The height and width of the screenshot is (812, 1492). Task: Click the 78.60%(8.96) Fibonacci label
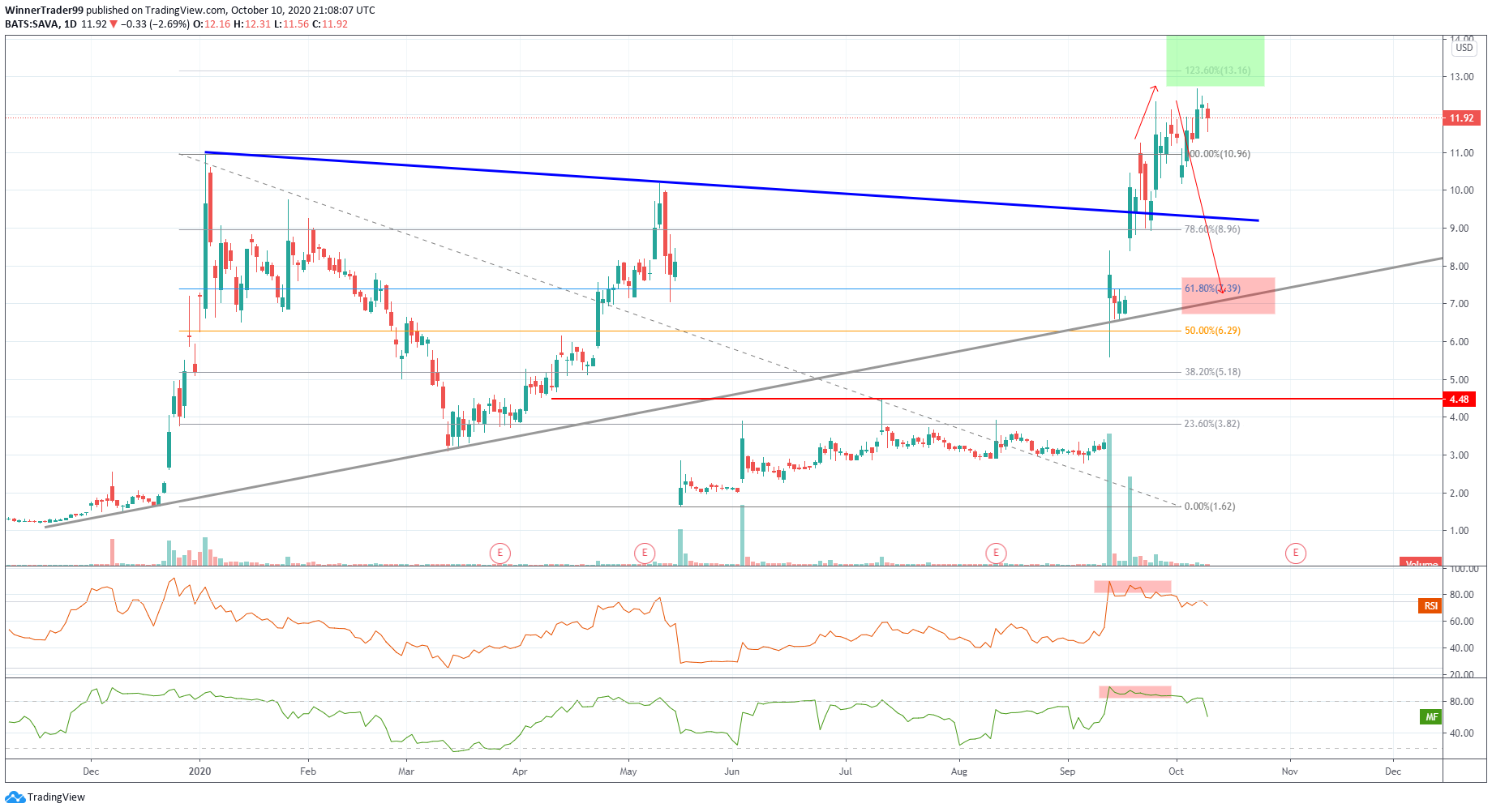click(1212, 229)
